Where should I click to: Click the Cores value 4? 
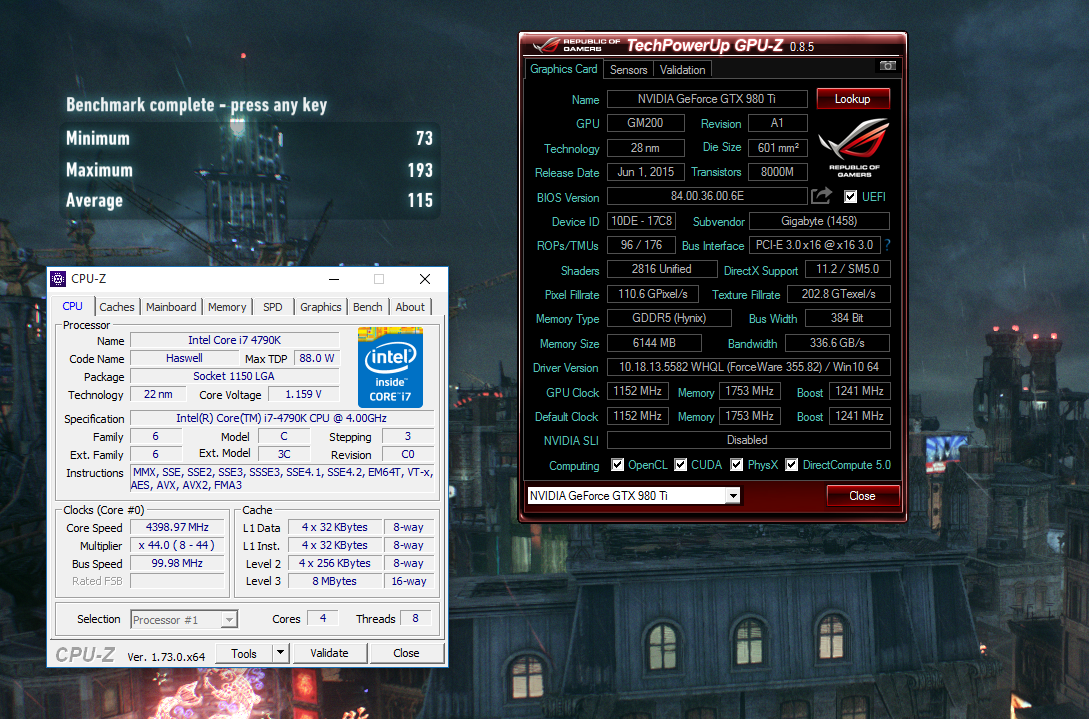point(322,618)
